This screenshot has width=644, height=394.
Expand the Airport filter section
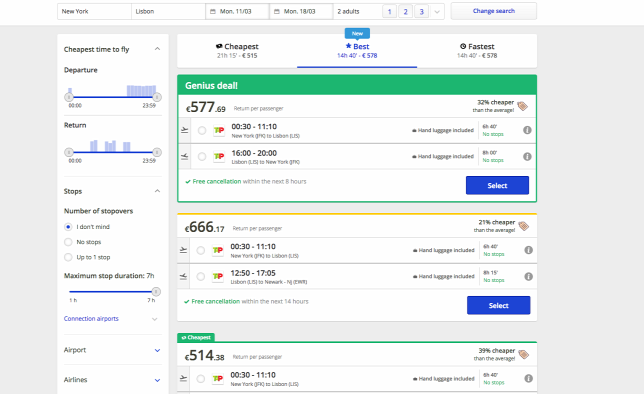(157, 350)
